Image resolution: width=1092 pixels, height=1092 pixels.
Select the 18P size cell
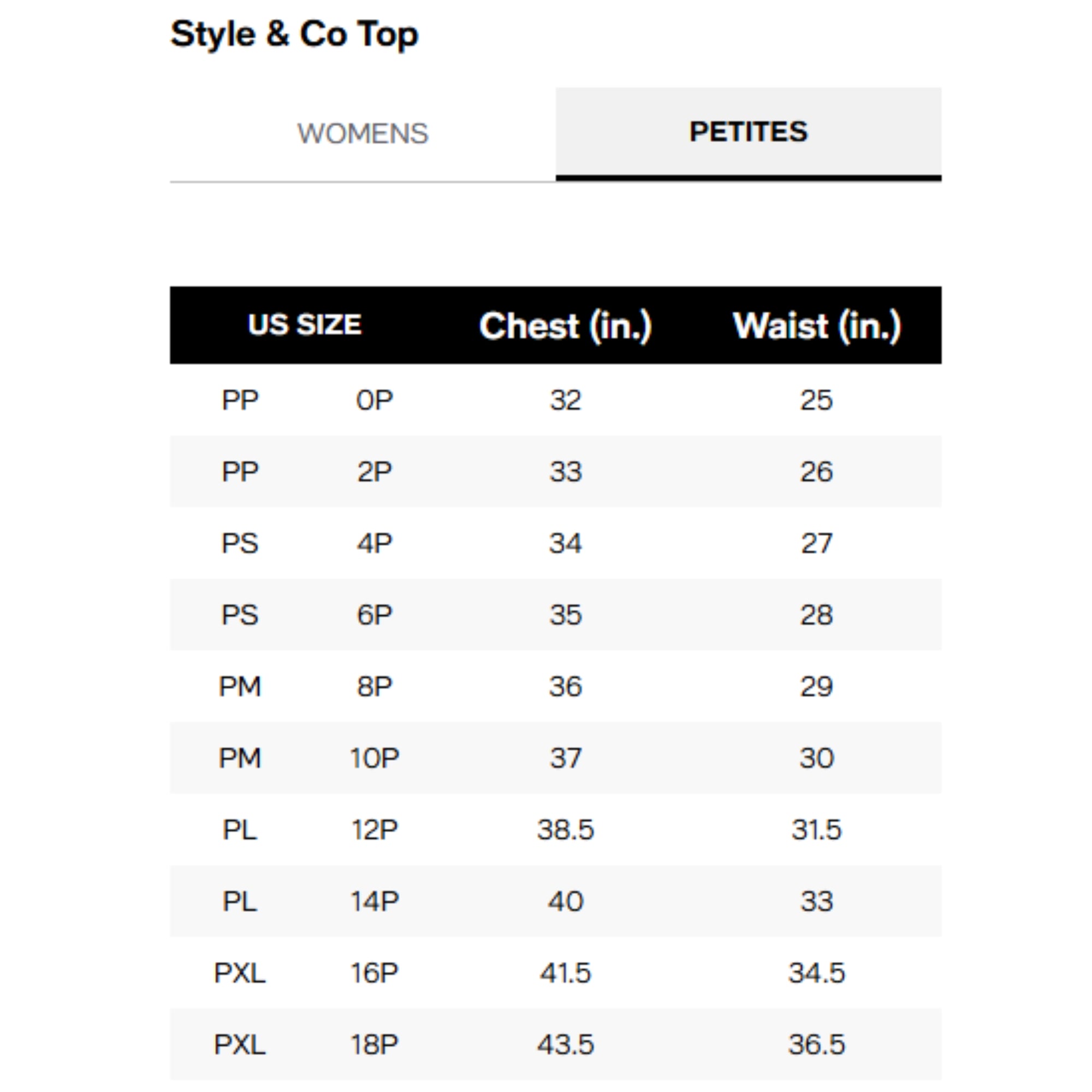[374, 1044]
